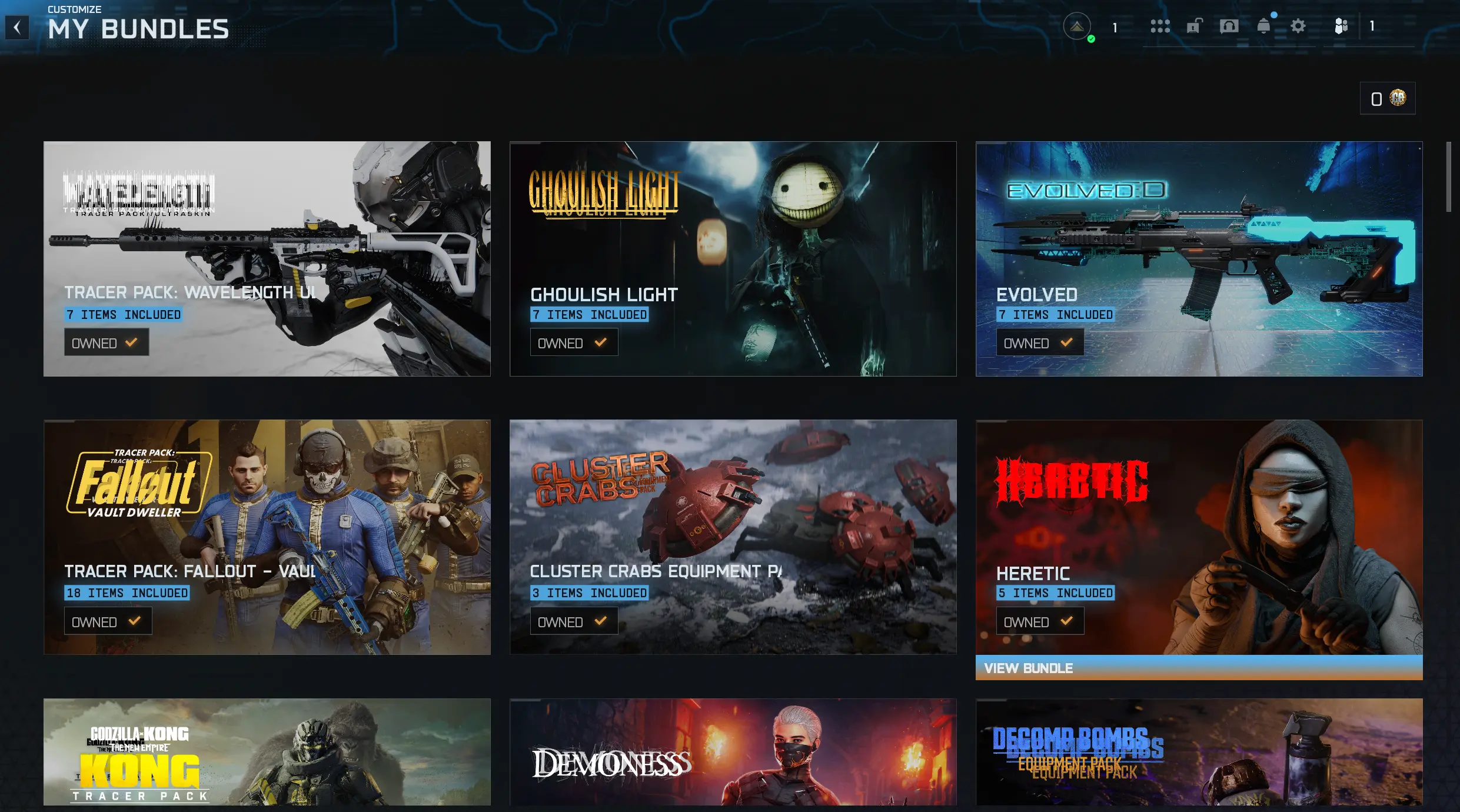Open the Demoness bundle tile

(x=733, y=752)
